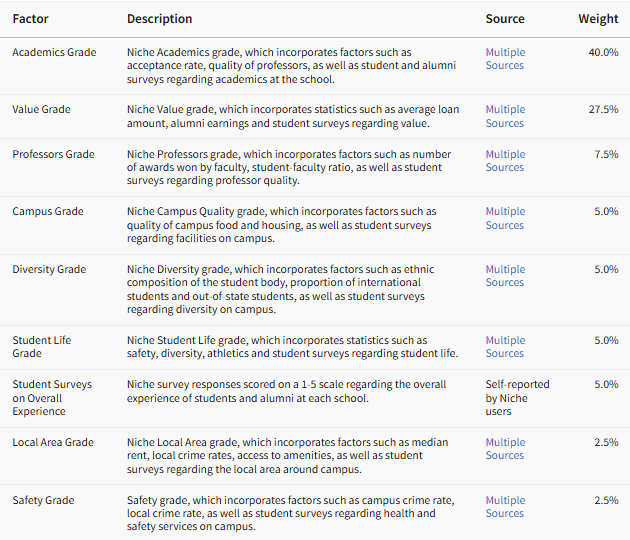
Task: Open Multiple Sources link for Campus Grade
Action: point(505,218)
